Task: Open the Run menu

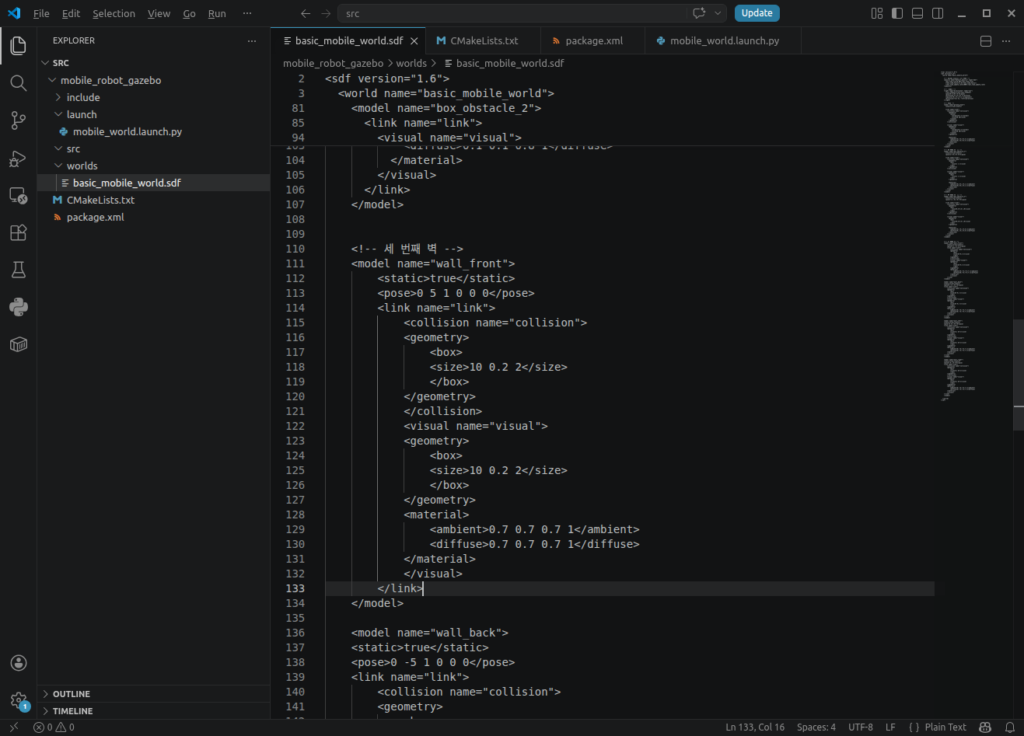Action: pos(217,13)
